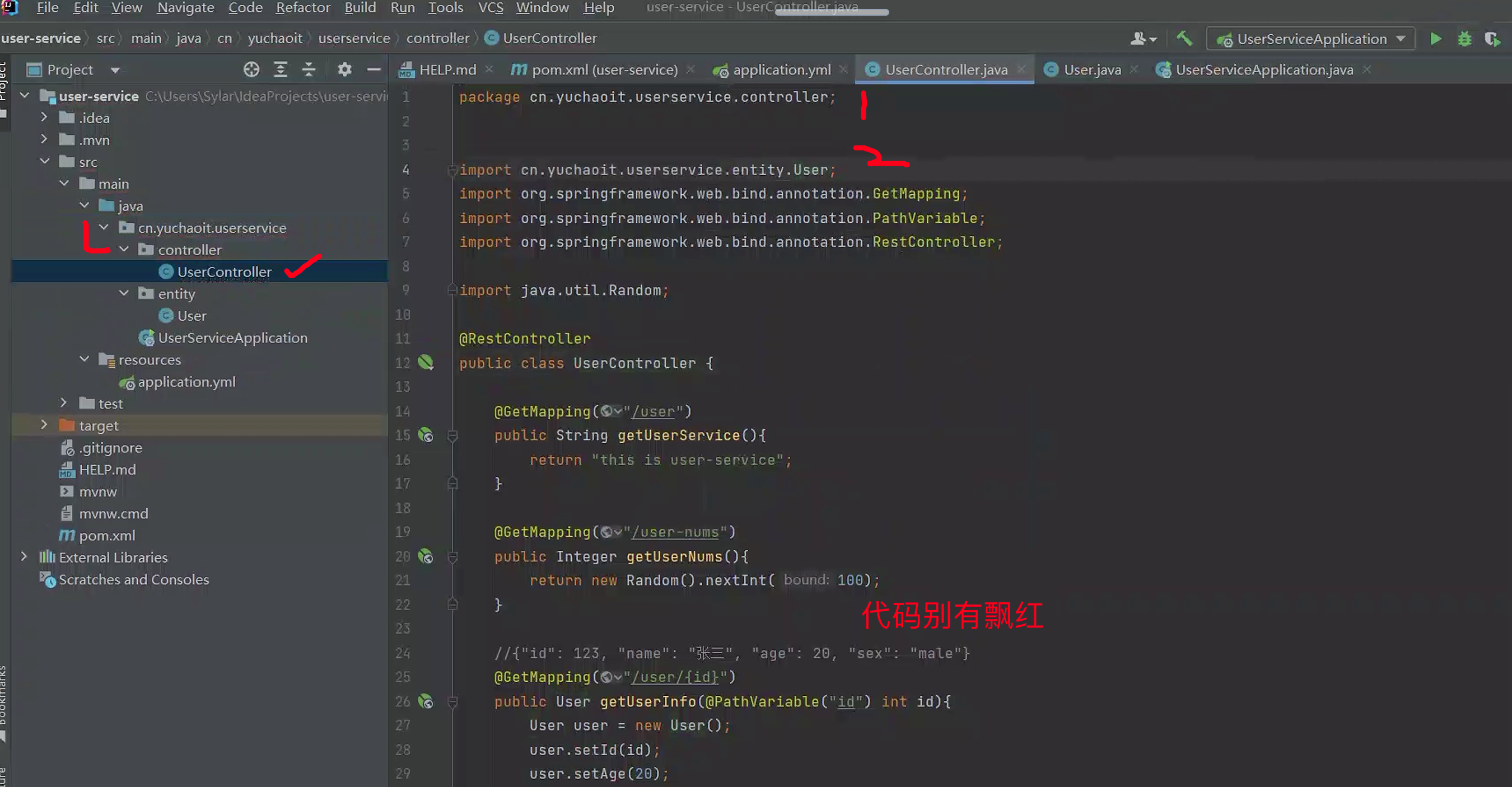
Task: Click Select Opened File target icon
Action: point(251,69)
